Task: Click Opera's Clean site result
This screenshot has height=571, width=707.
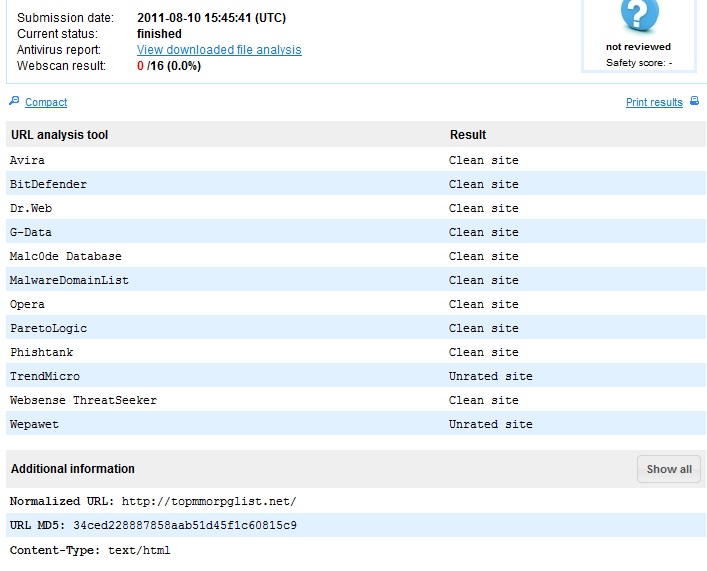Action: click(x=483, y=304)
